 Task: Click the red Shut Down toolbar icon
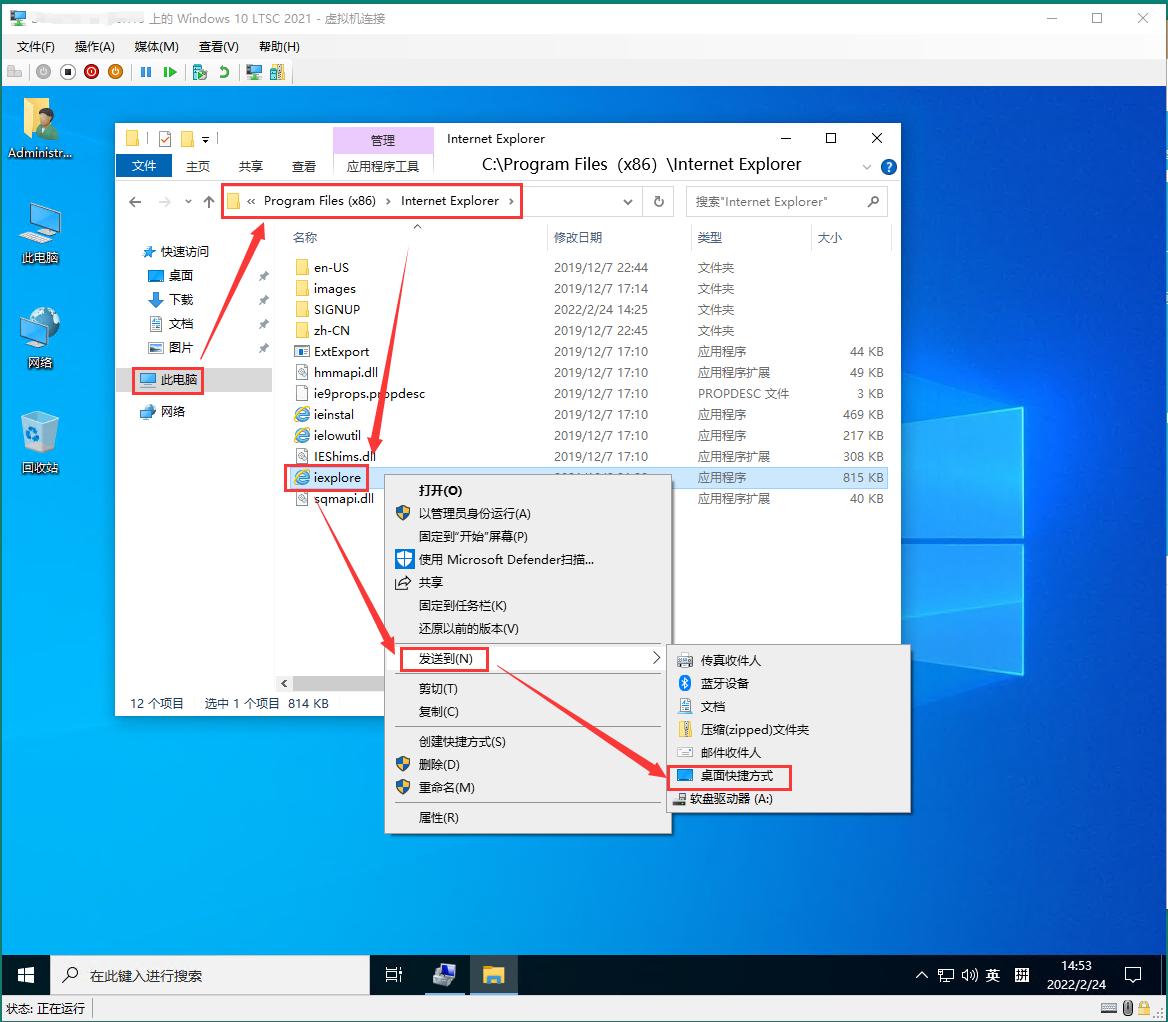[92, 72]
